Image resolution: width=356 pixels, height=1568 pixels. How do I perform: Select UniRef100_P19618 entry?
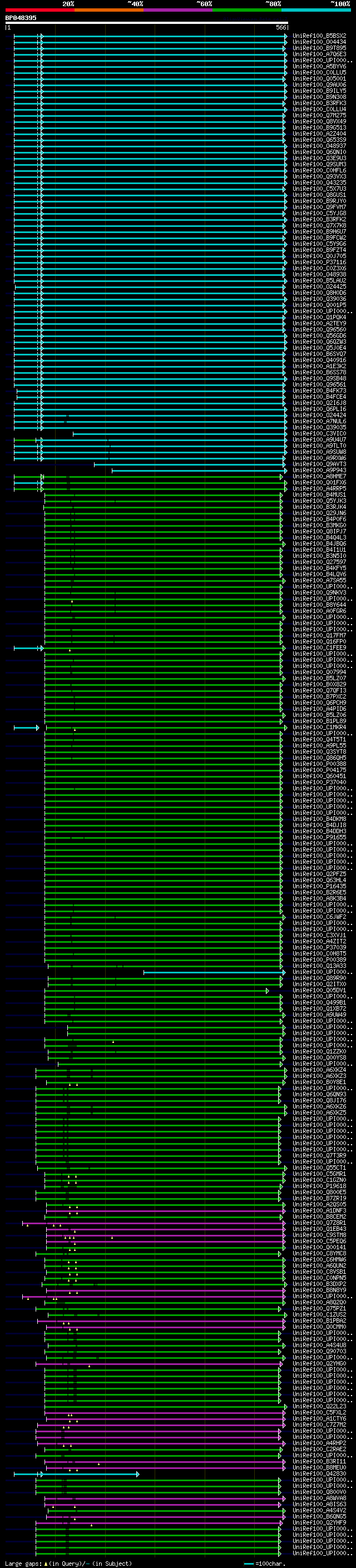click(x=319, y=1186)
